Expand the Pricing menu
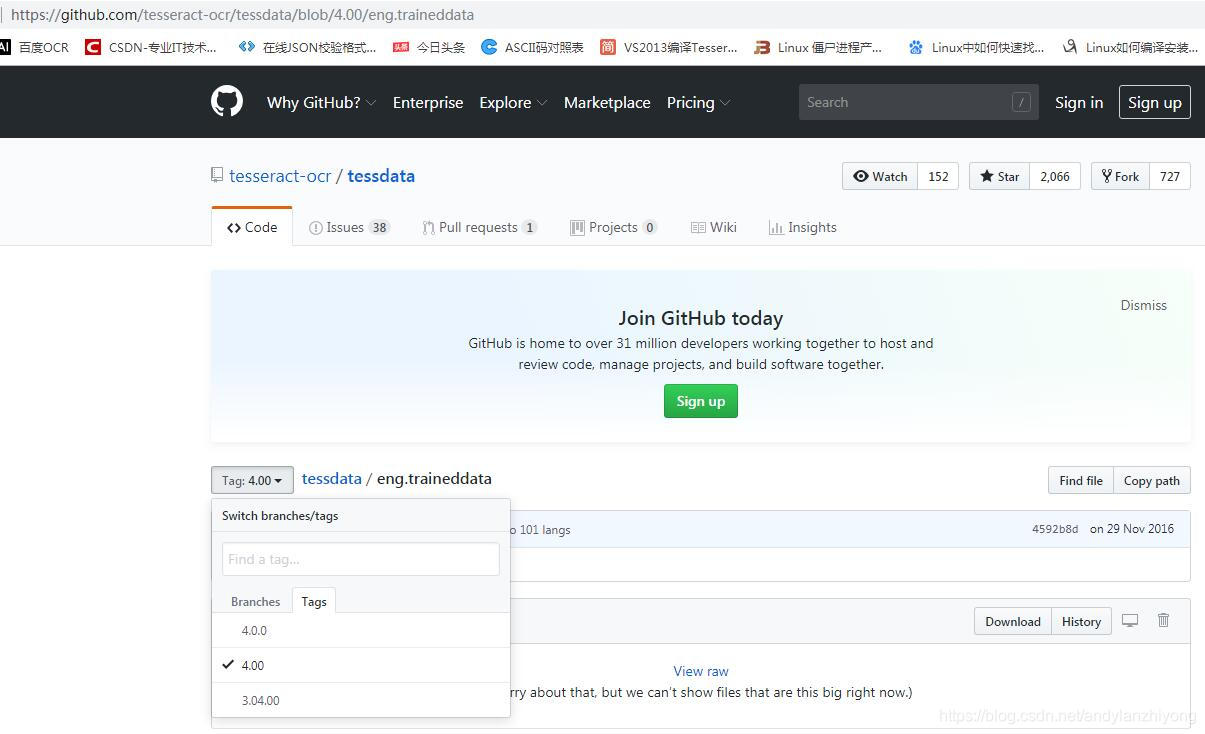The height and width of the screenshot is (734, 1205). (698, 102)
